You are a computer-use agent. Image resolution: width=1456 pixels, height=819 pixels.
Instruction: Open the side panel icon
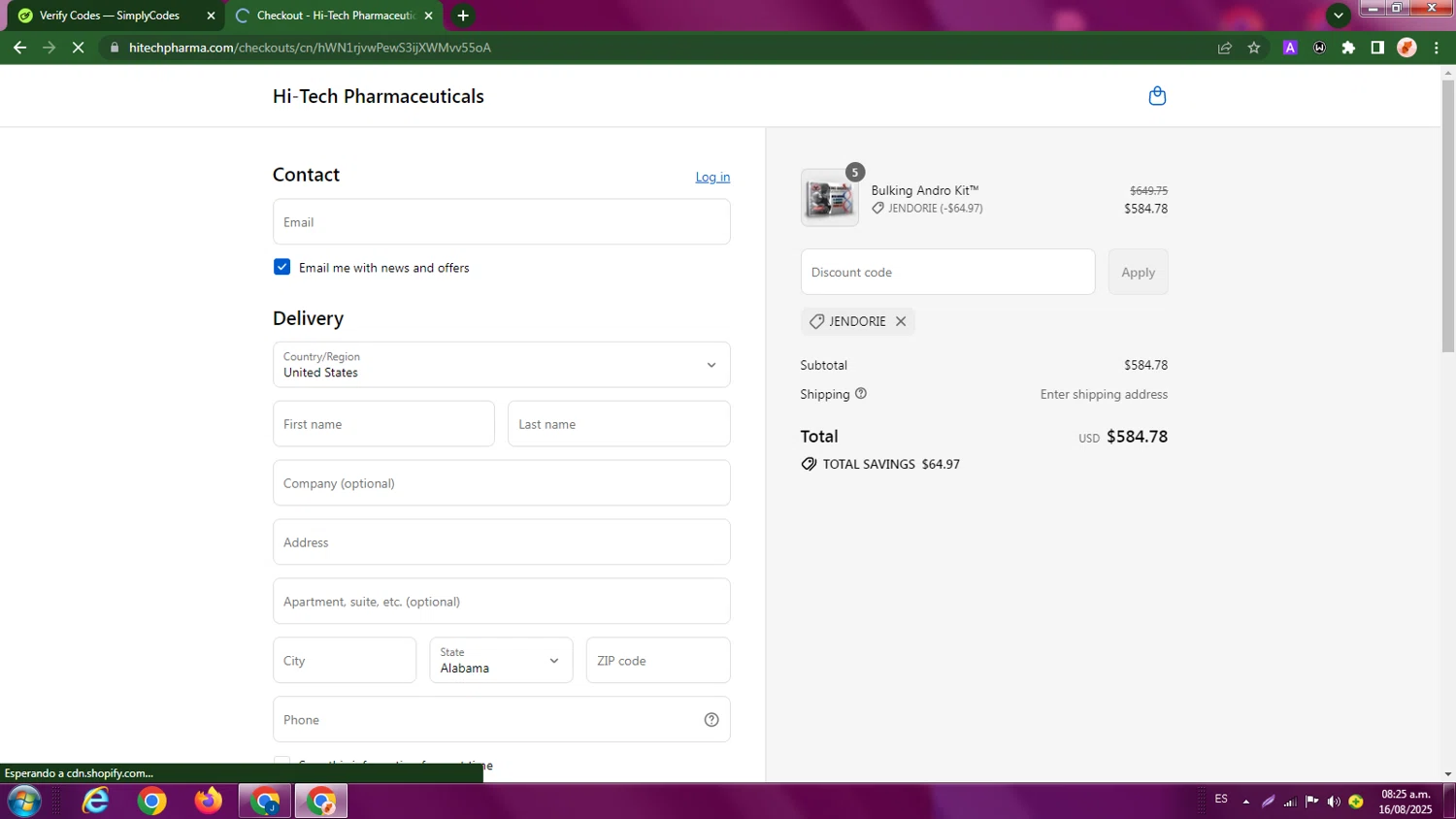click(1377, 48)
